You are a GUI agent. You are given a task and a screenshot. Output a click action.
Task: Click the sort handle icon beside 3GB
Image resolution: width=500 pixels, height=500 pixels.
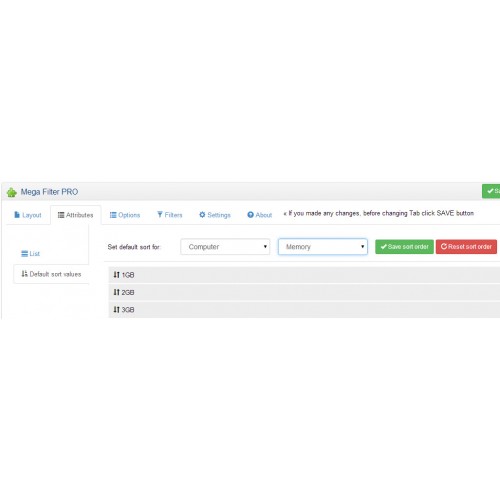coord(116,309)
